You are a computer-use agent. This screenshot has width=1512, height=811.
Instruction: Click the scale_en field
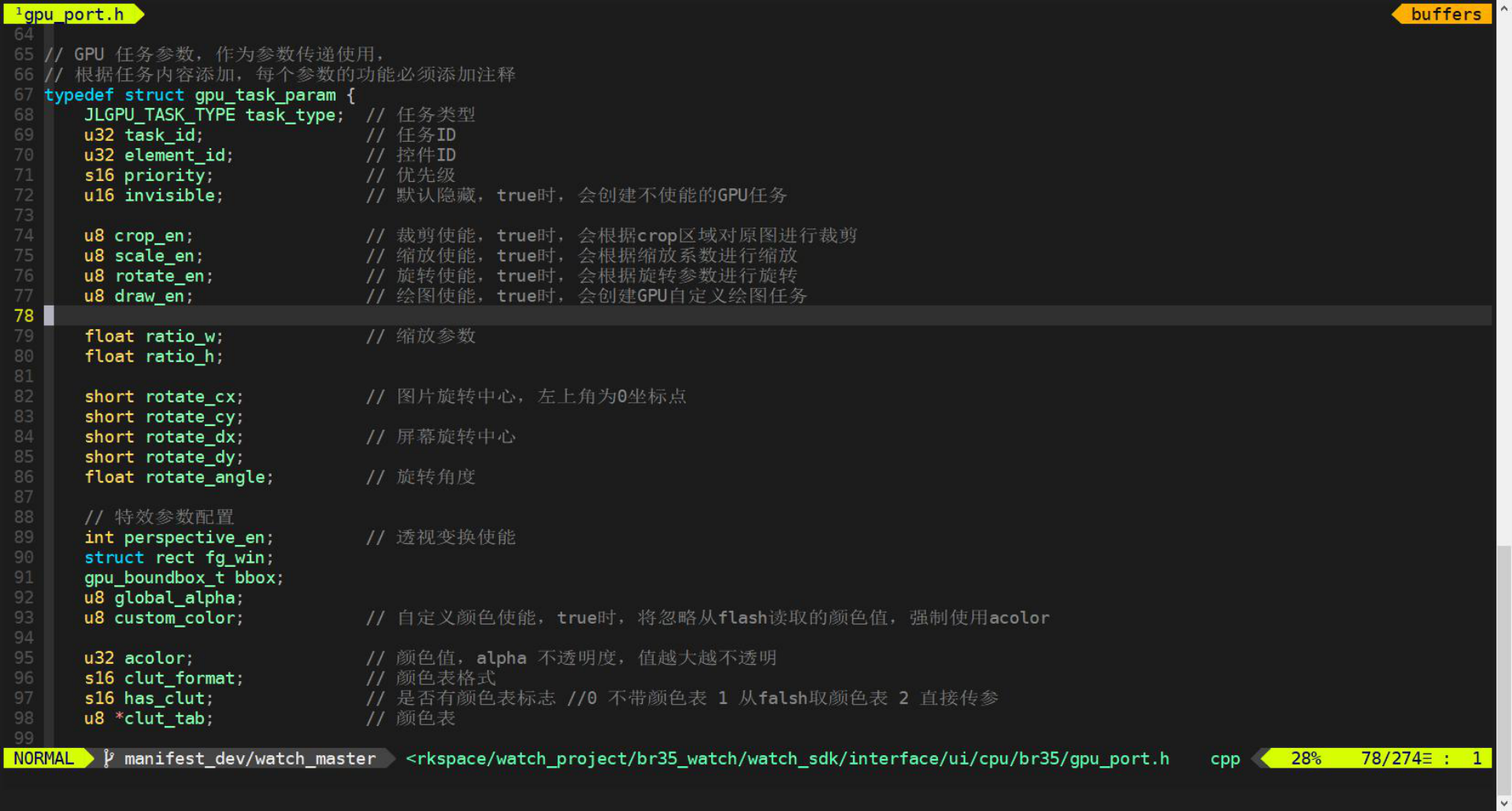click(x=154, y=256)
